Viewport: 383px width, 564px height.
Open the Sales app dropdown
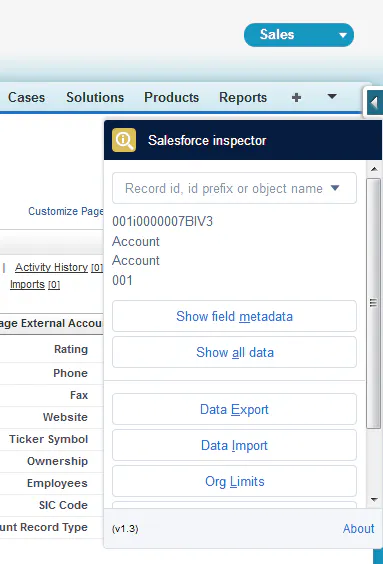click(298, 35)
